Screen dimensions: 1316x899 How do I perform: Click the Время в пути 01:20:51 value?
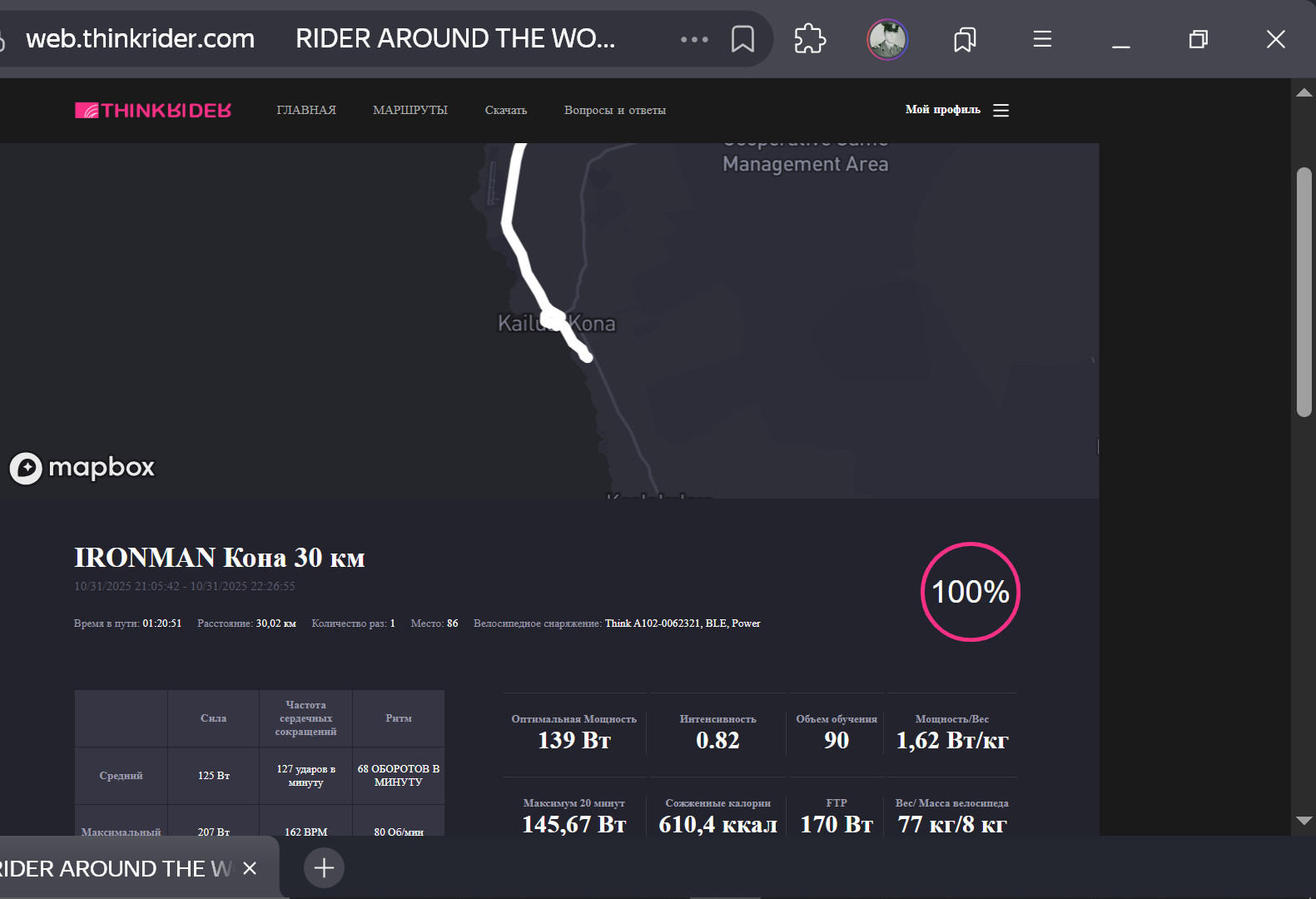click(x=161, y=623)
